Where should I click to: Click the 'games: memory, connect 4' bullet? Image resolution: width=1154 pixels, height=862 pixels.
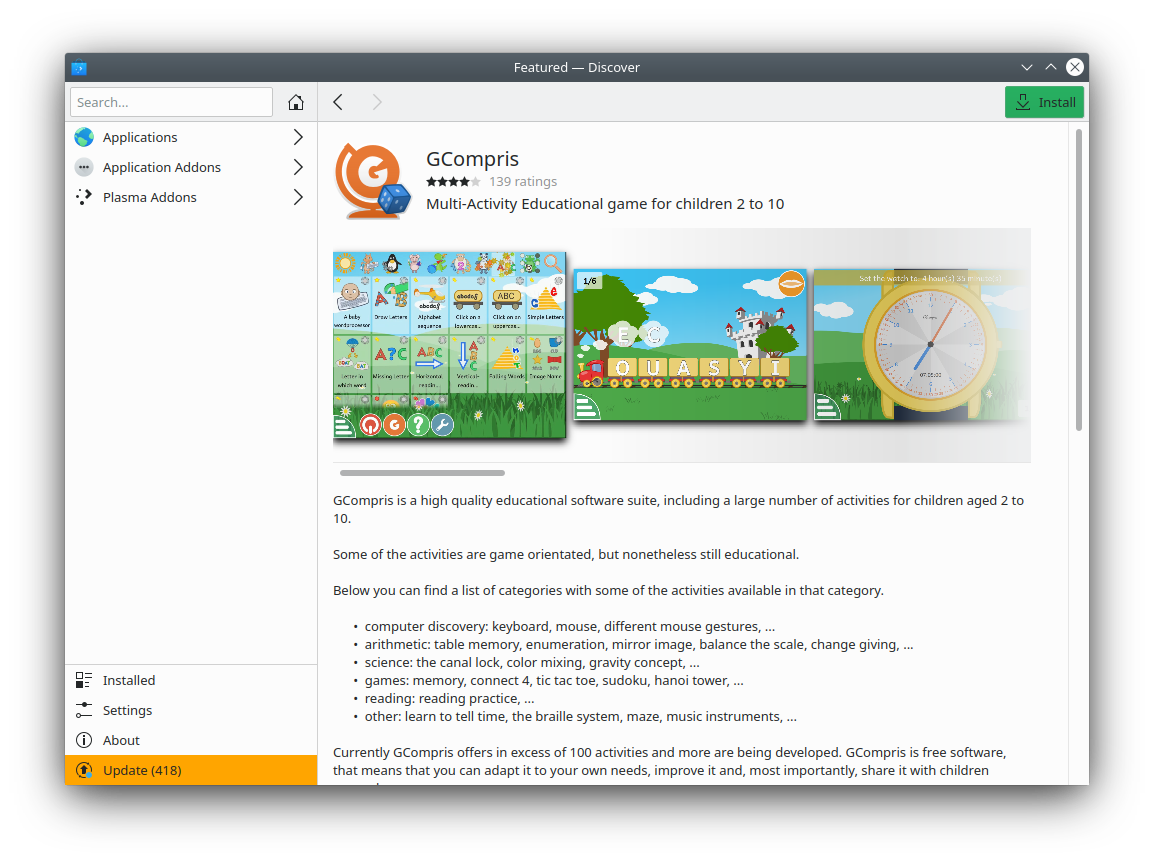554,680
